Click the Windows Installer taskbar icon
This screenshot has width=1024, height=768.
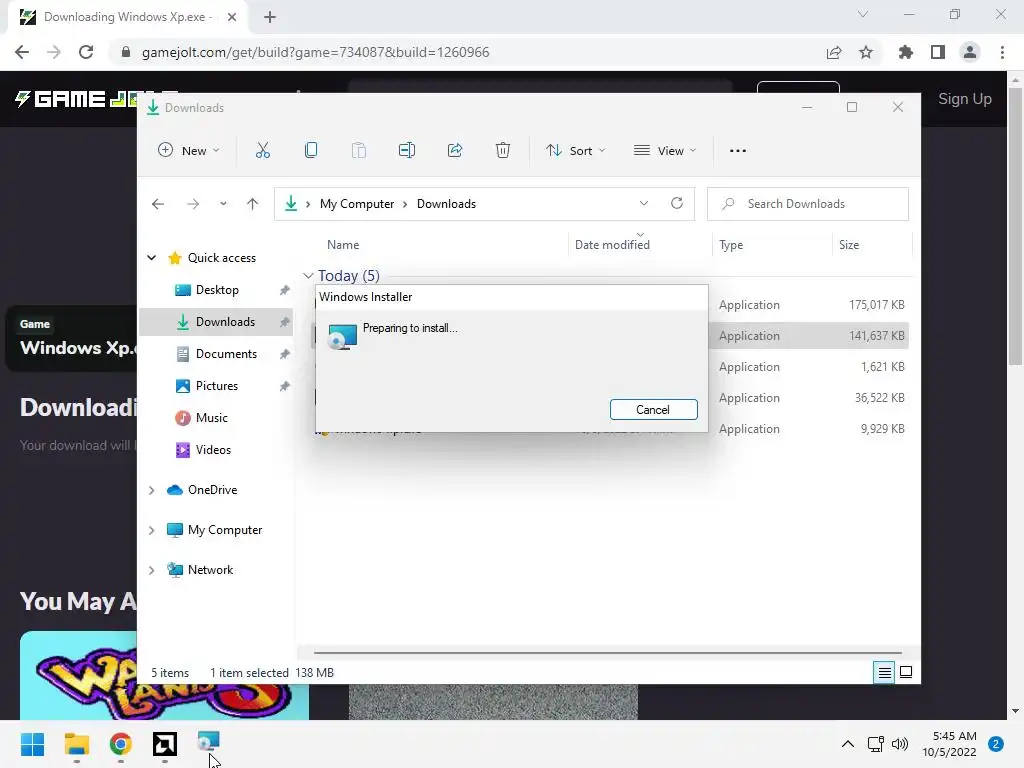pos(209,742)
